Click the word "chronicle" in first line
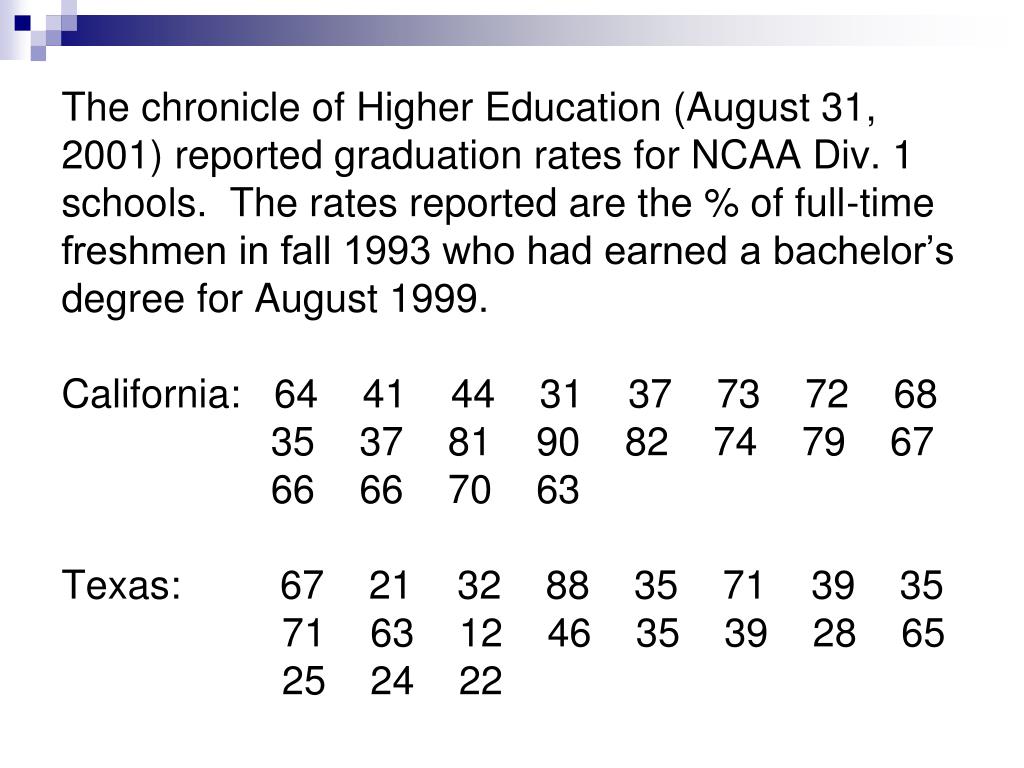 coord(212,107)
